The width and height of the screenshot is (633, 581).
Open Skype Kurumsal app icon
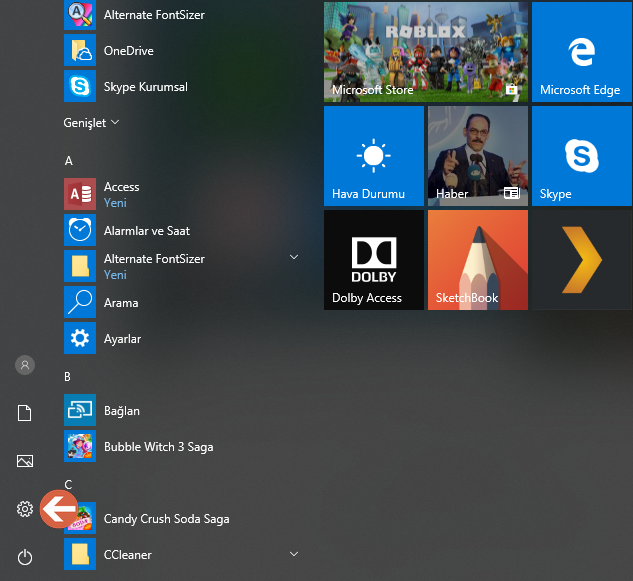point(80,86)
